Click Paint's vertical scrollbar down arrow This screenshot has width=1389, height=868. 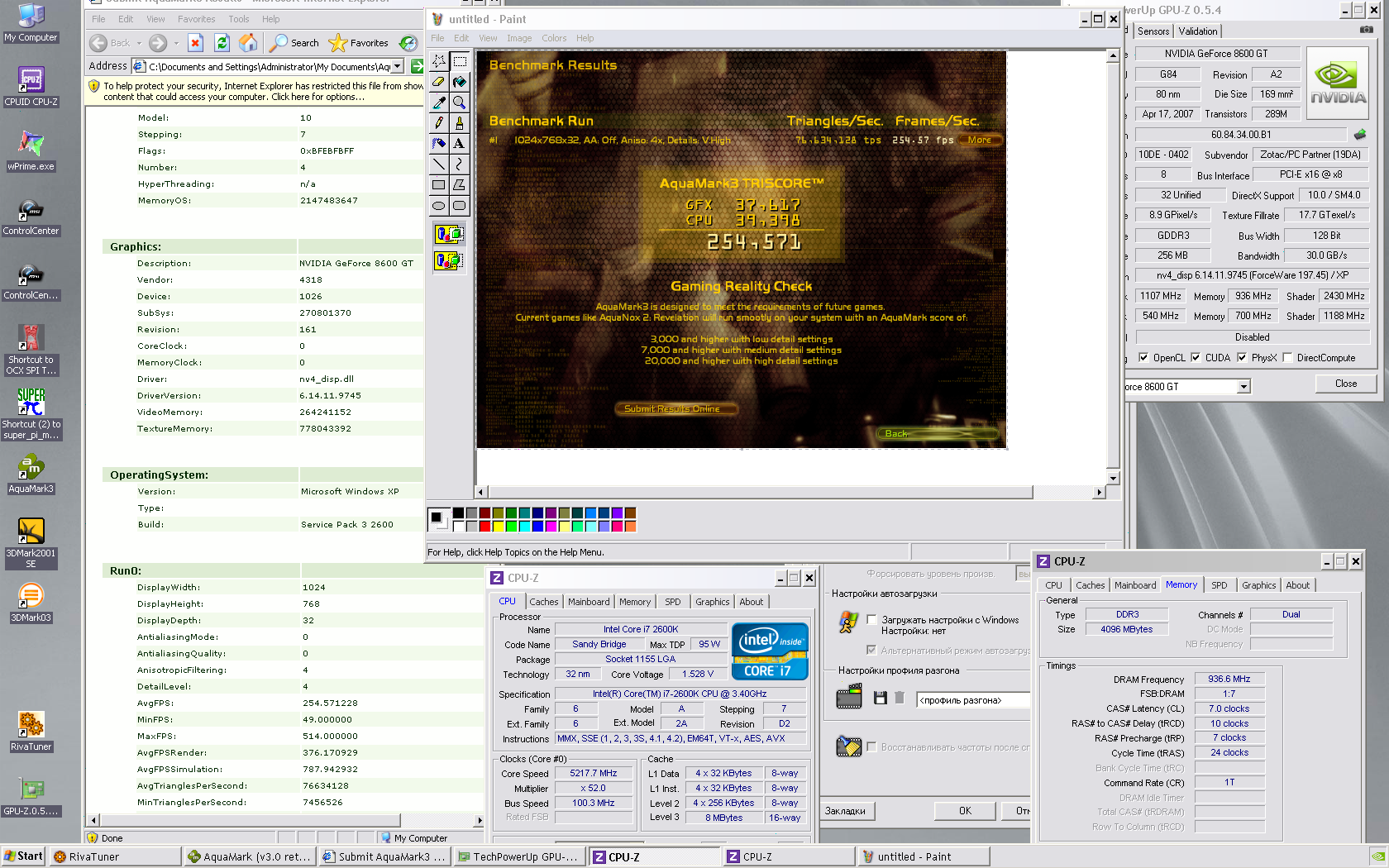pyautogui.click(x=1113, y=478)
